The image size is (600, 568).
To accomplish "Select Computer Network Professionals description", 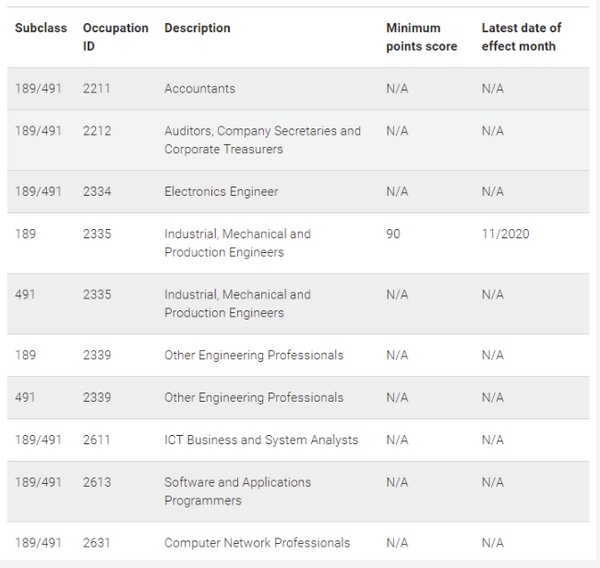I will [257, 543].
